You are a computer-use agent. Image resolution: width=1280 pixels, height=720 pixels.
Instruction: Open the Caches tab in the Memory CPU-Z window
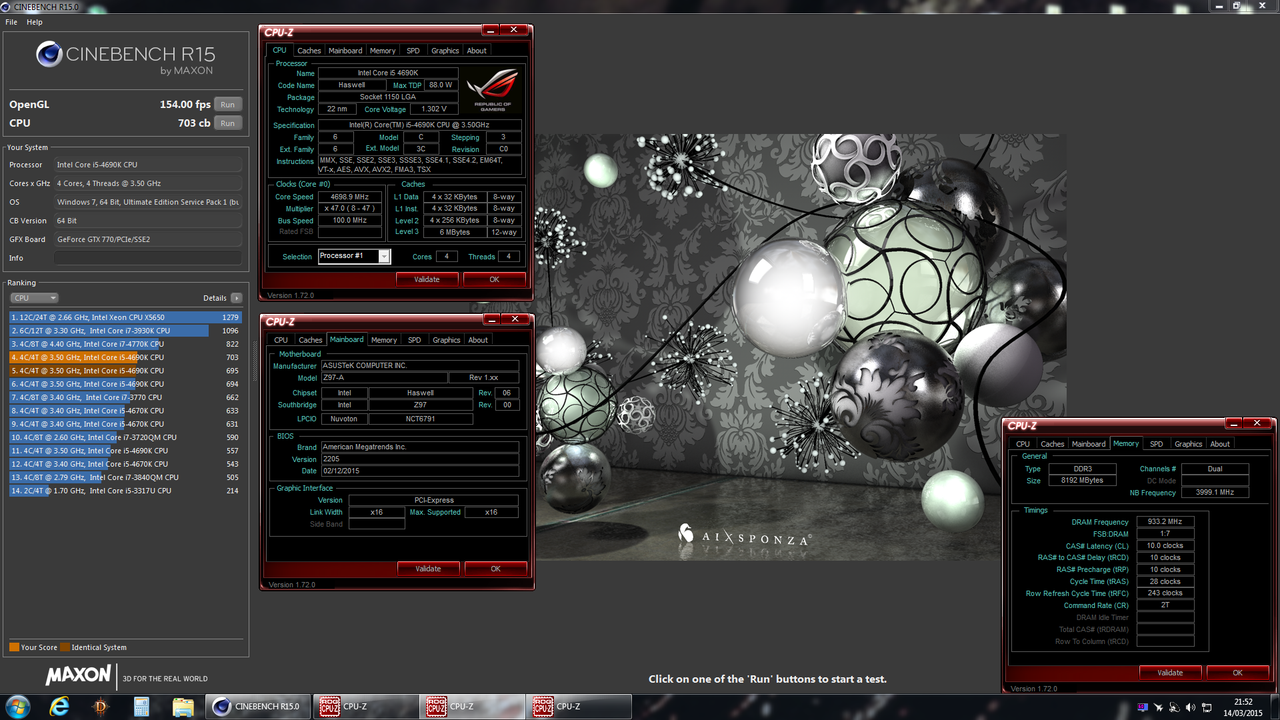[x=1052, y=443]
